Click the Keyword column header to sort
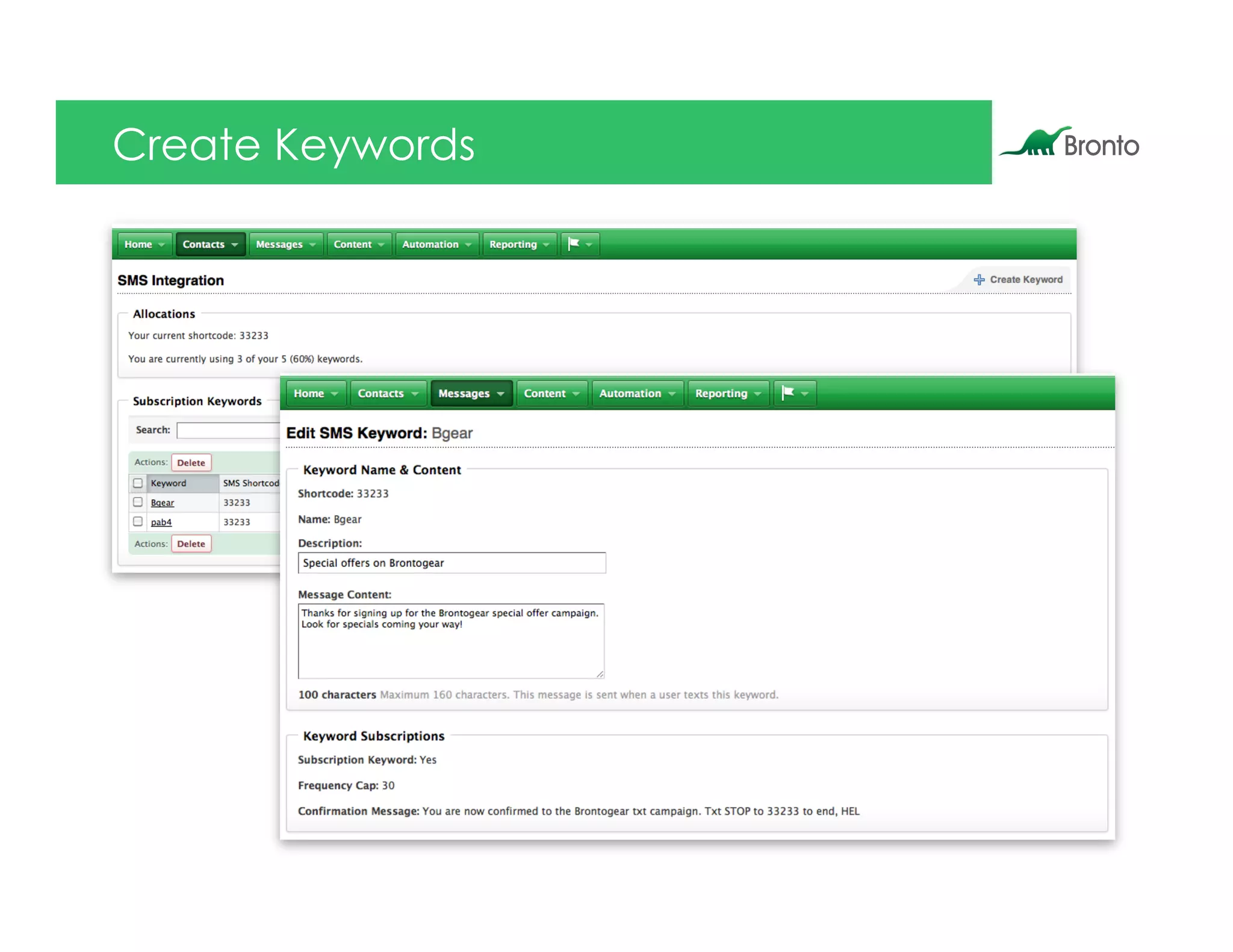The image size is (1233, 952). tap(183, 483)
